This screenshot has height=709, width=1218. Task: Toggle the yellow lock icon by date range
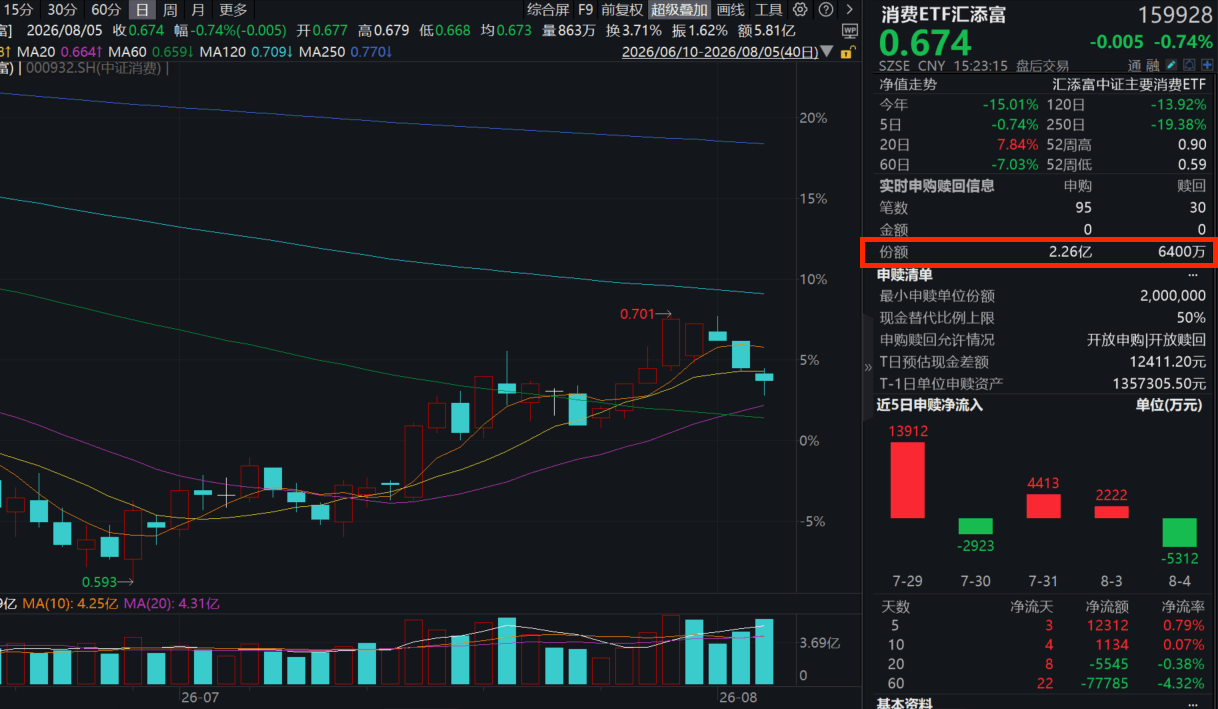(848, 51)
